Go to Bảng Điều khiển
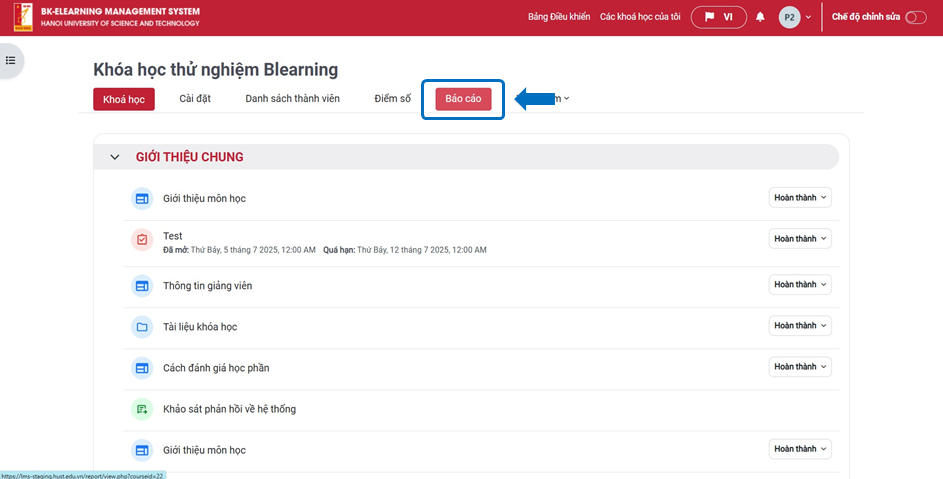 pyautogui.click(x=559, y=17)
